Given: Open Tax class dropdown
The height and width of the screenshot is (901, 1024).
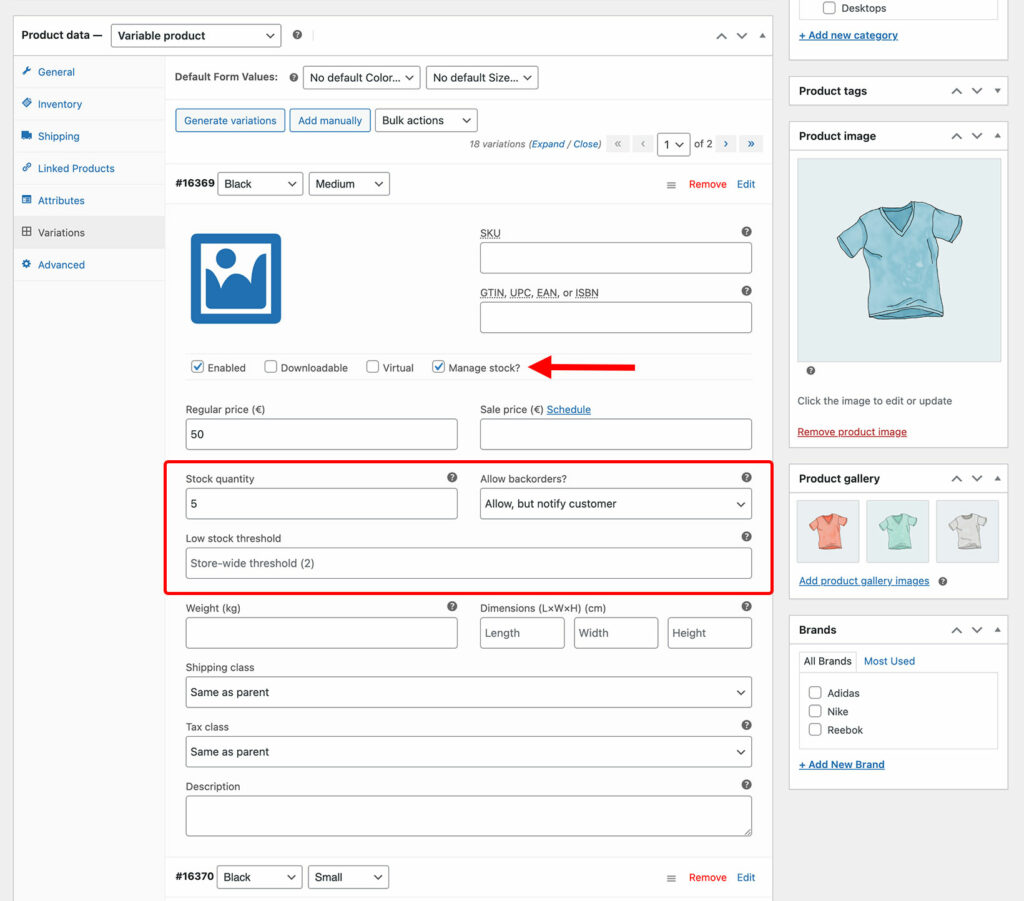Looking at the screenshot, I should 468,751.
